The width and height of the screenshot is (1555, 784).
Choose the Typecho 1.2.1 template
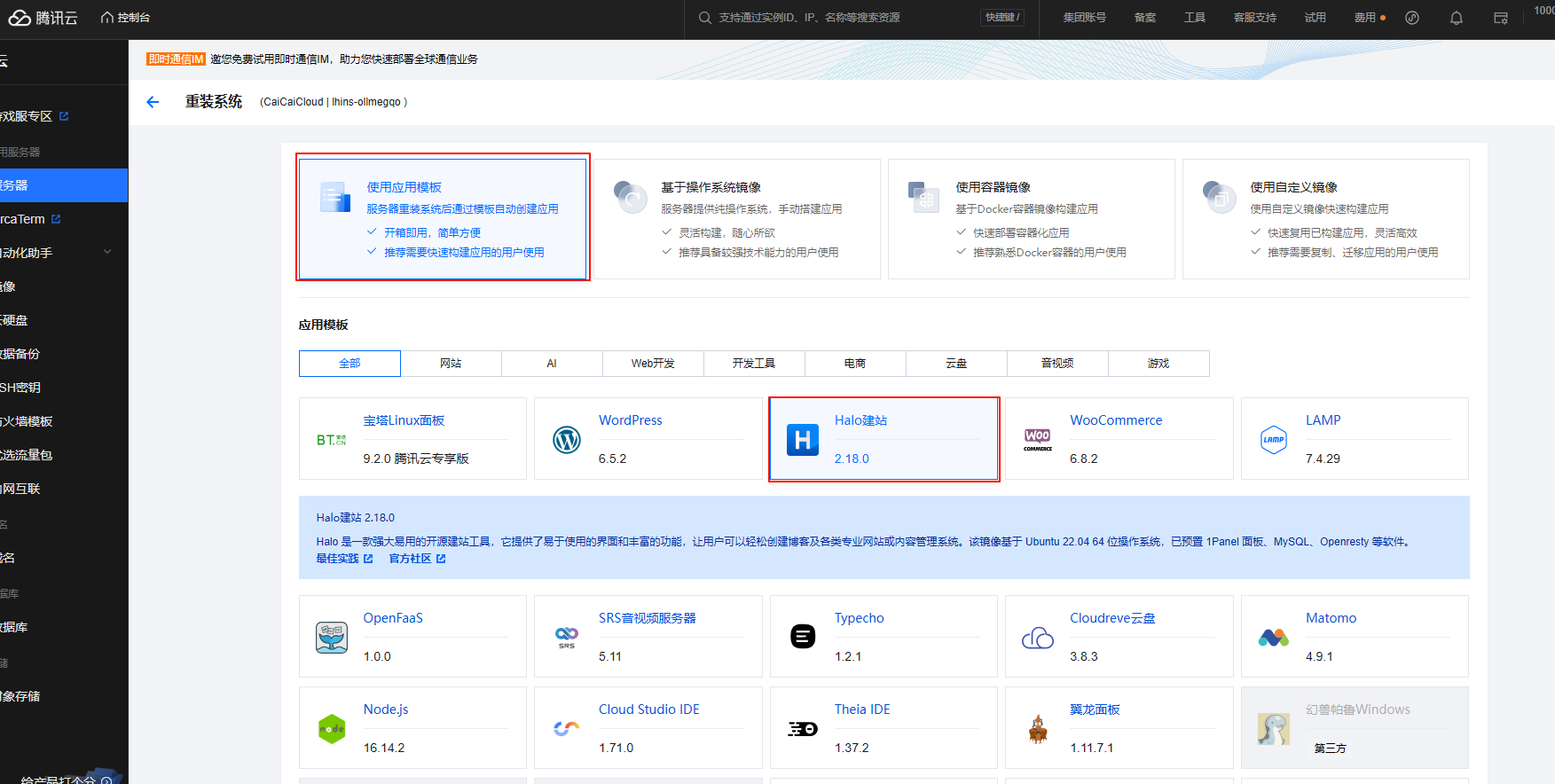[x=884, y=637]
